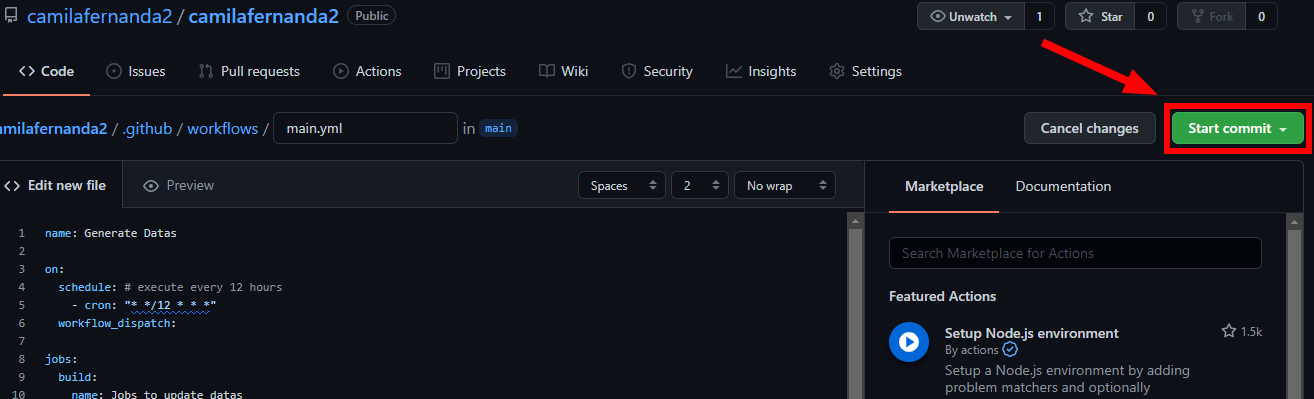Select the Marketplace tab
The width and height of the screenshot is (1314, 399).
pyautogui.click(x=944, y=187)
